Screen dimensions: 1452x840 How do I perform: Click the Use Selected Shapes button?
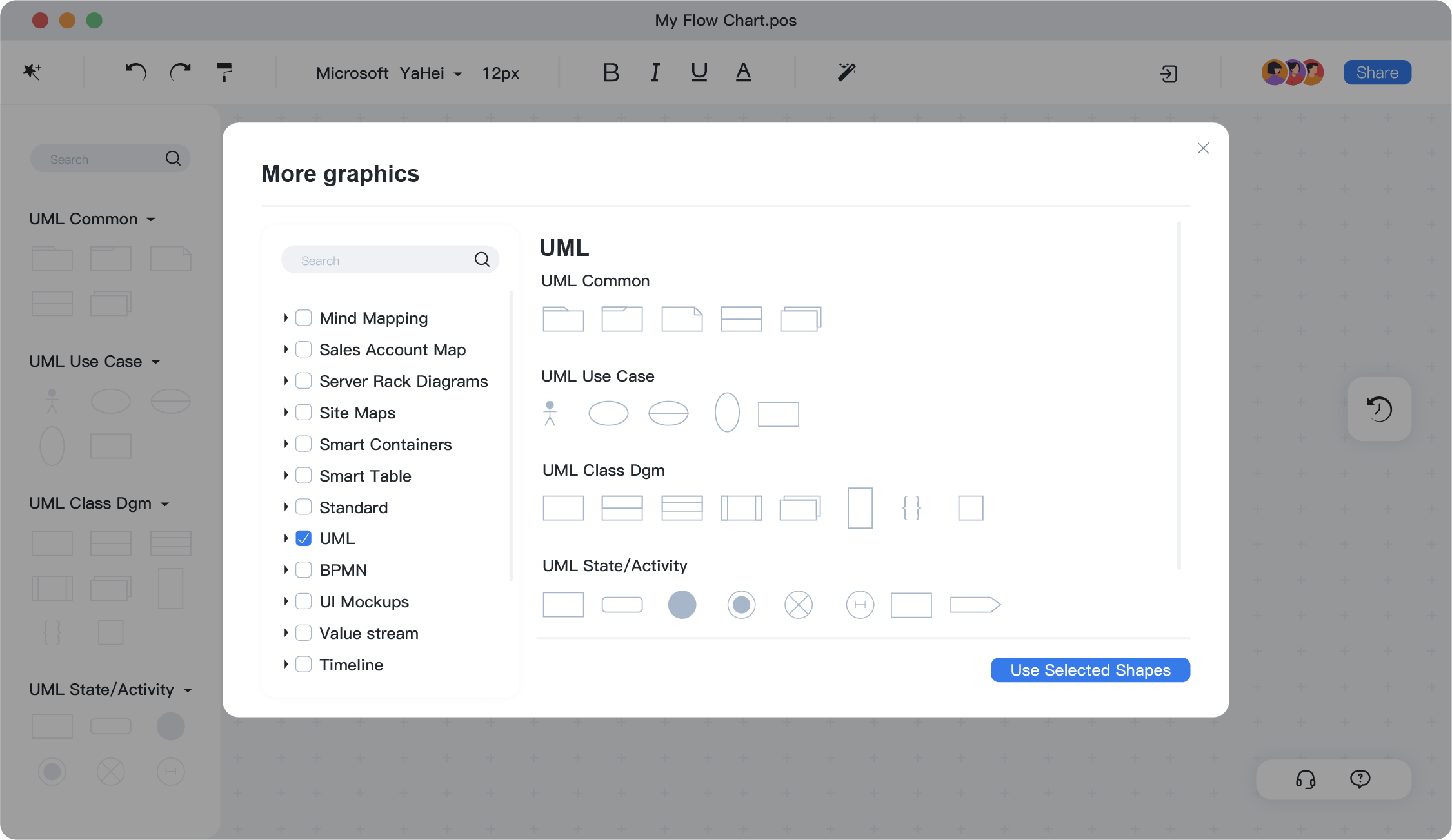pos(1089,670)
